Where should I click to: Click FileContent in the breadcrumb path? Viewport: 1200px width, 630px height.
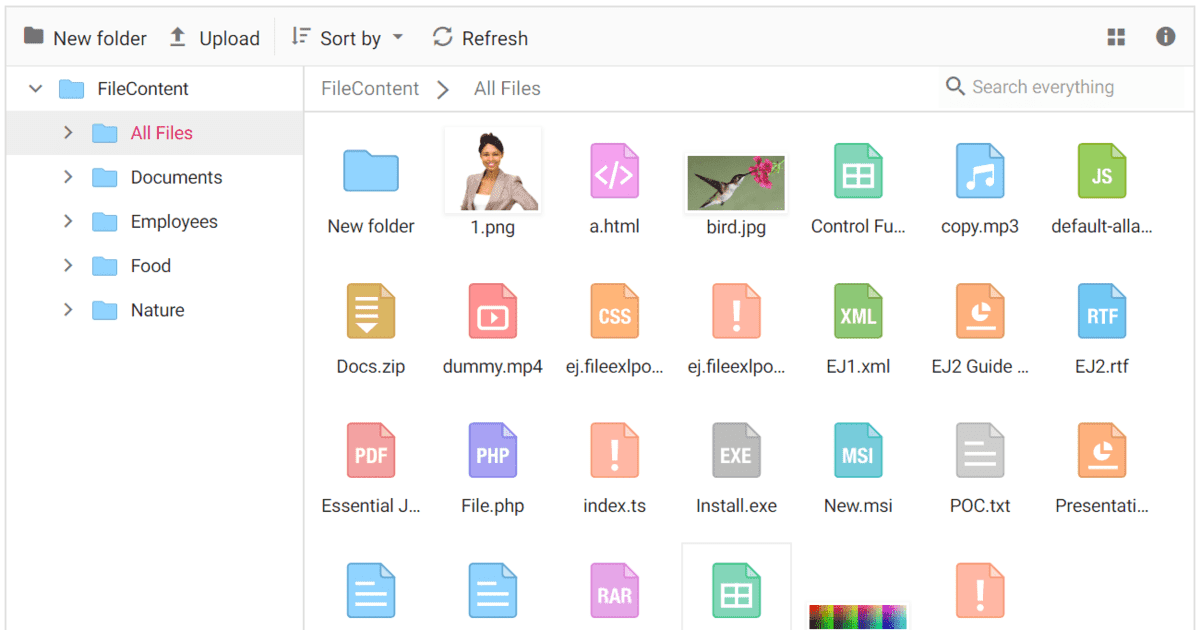(x=370, y=88)
